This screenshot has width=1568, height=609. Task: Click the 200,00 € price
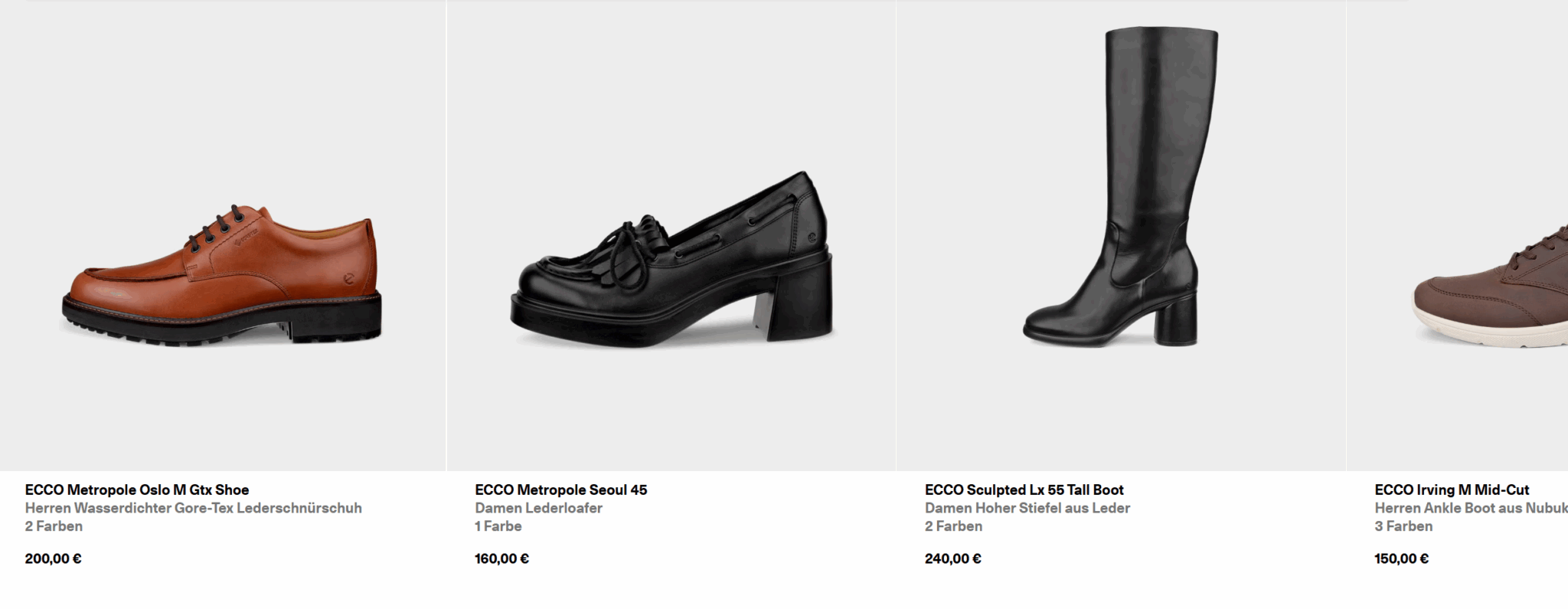tap(54, 558)
